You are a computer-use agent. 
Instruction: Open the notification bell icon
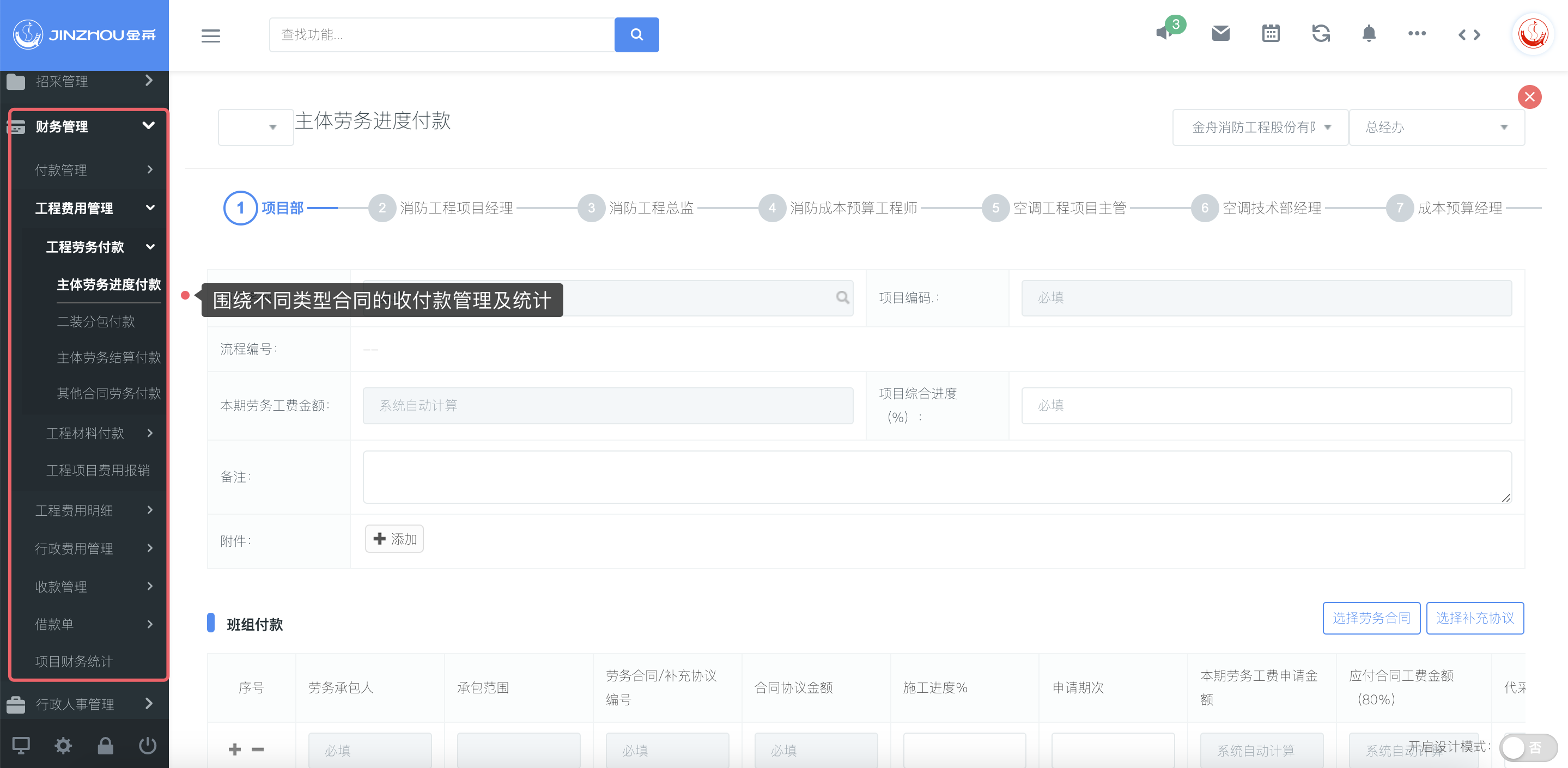pos(1369,33)
